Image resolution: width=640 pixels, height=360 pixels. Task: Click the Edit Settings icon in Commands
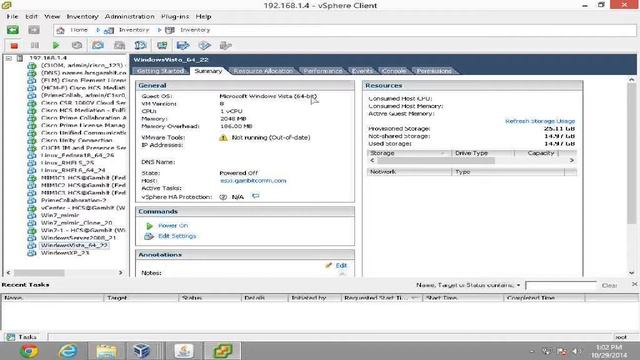click(x=149, y=236)
